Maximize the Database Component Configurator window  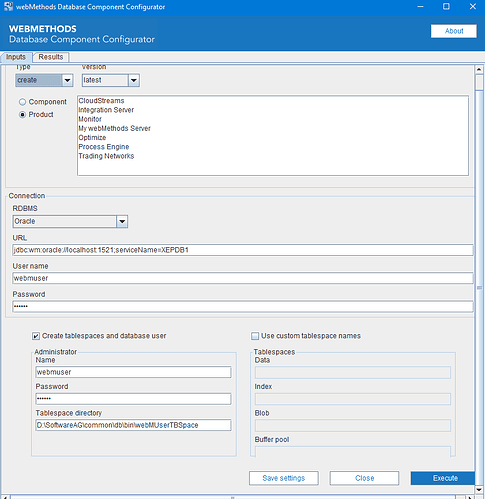pos(446,6)
